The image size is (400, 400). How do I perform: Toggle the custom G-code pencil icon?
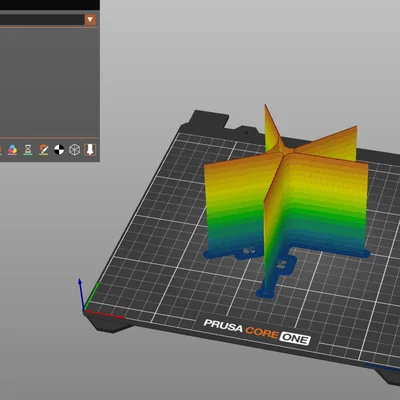pos(44,150)
